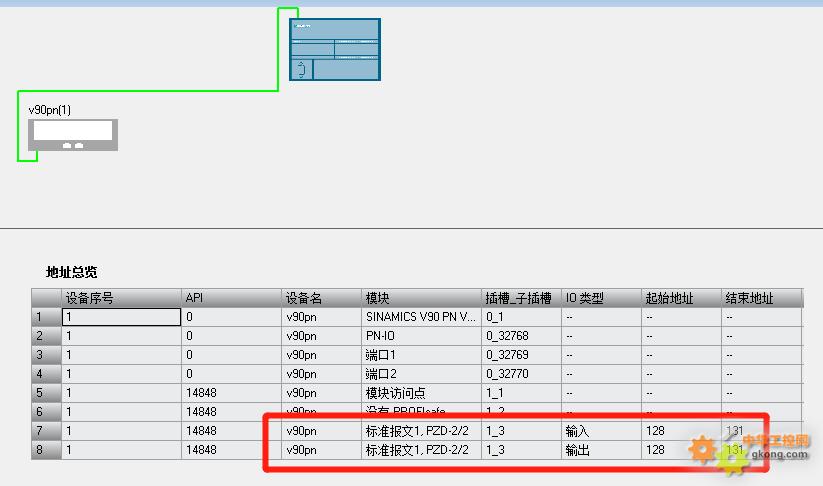
Task: Select row header 4 in address table
Action: click(47, 374)
